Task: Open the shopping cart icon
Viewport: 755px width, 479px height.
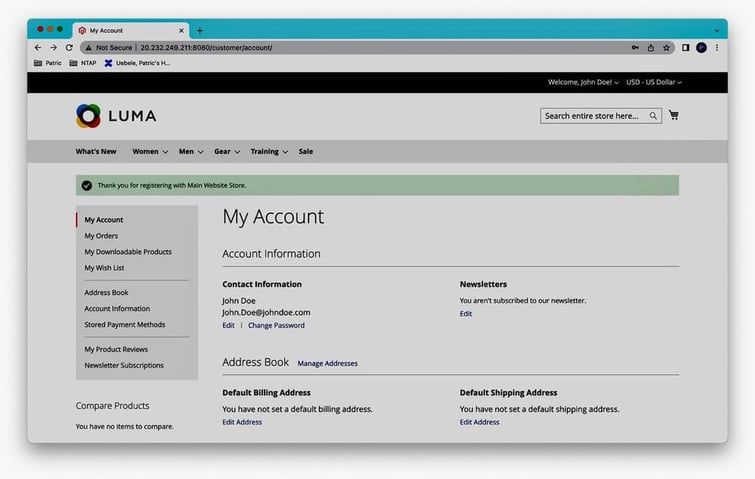Action: 674,116
